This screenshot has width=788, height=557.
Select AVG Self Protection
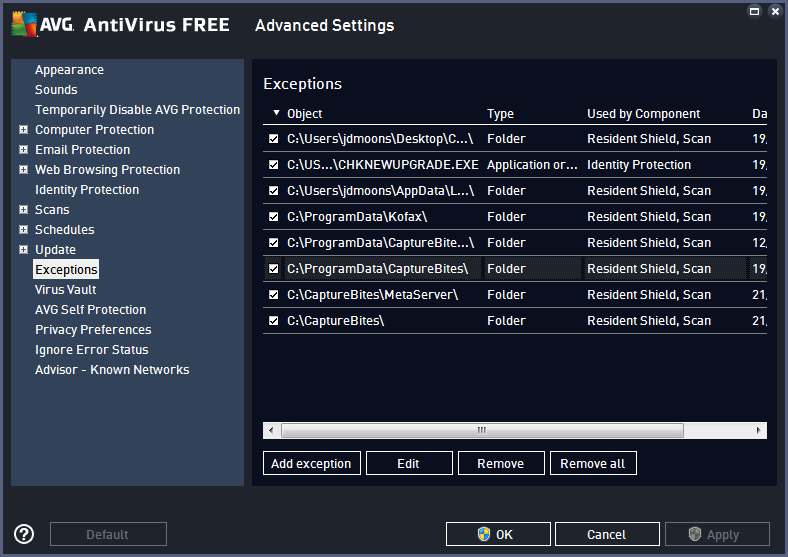point(90,310)
